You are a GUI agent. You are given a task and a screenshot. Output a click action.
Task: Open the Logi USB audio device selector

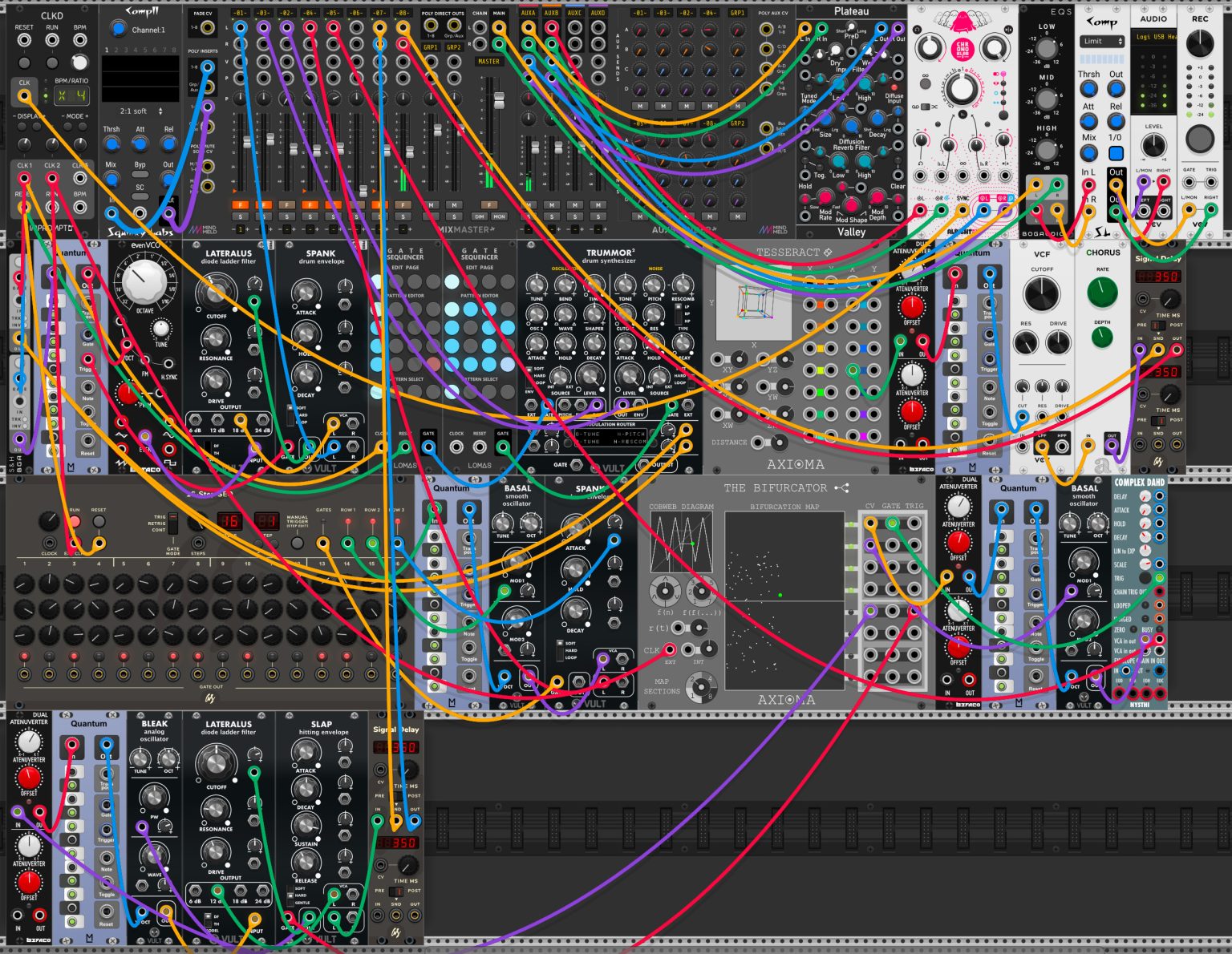tap(1154, 37)
